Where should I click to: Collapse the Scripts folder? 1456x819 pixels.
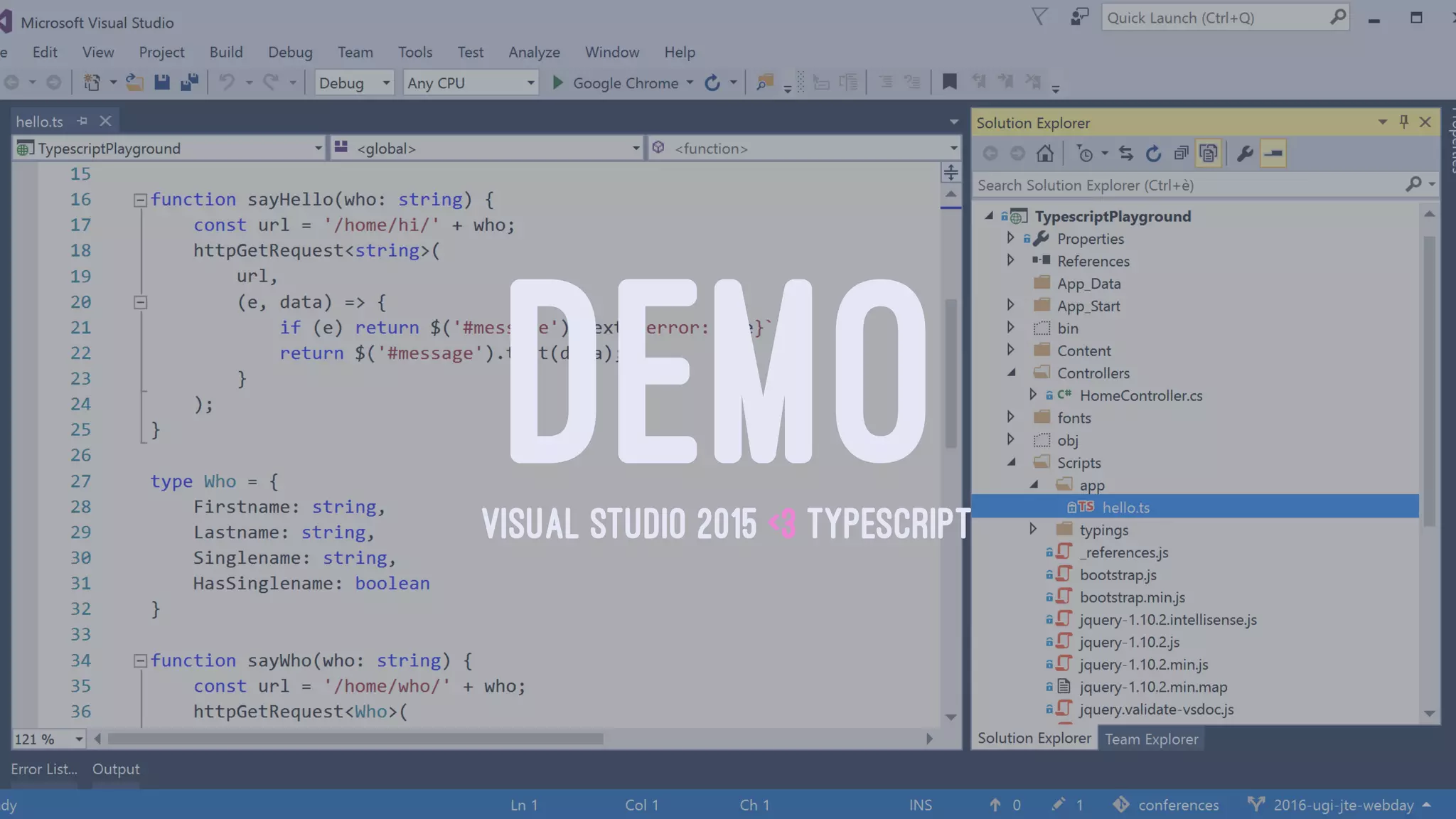(x=1011, y=461)
